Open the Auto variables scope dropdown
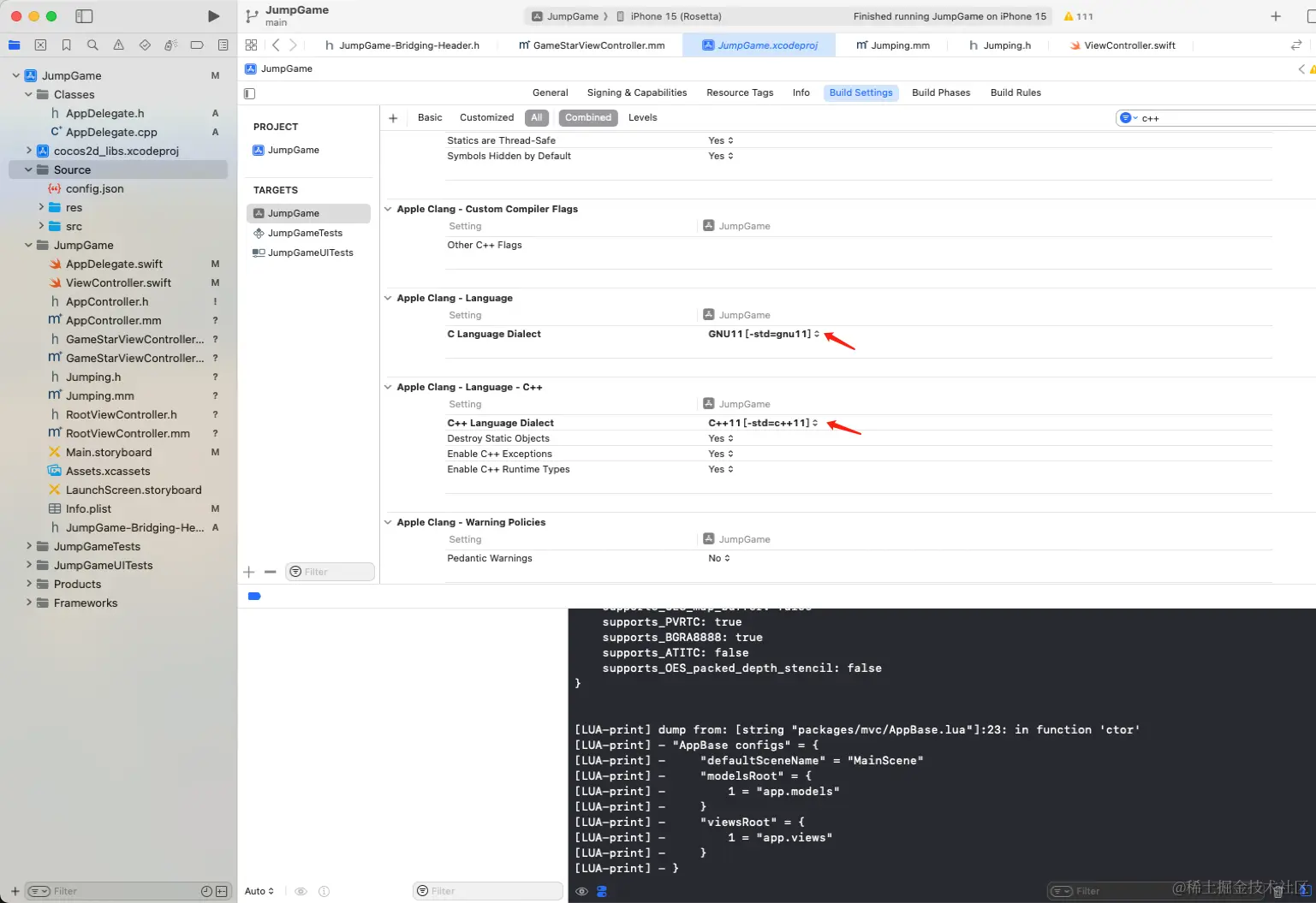The width and height of the screenshot is (1316, 903). pyautogui.click(x=259, y=891)
